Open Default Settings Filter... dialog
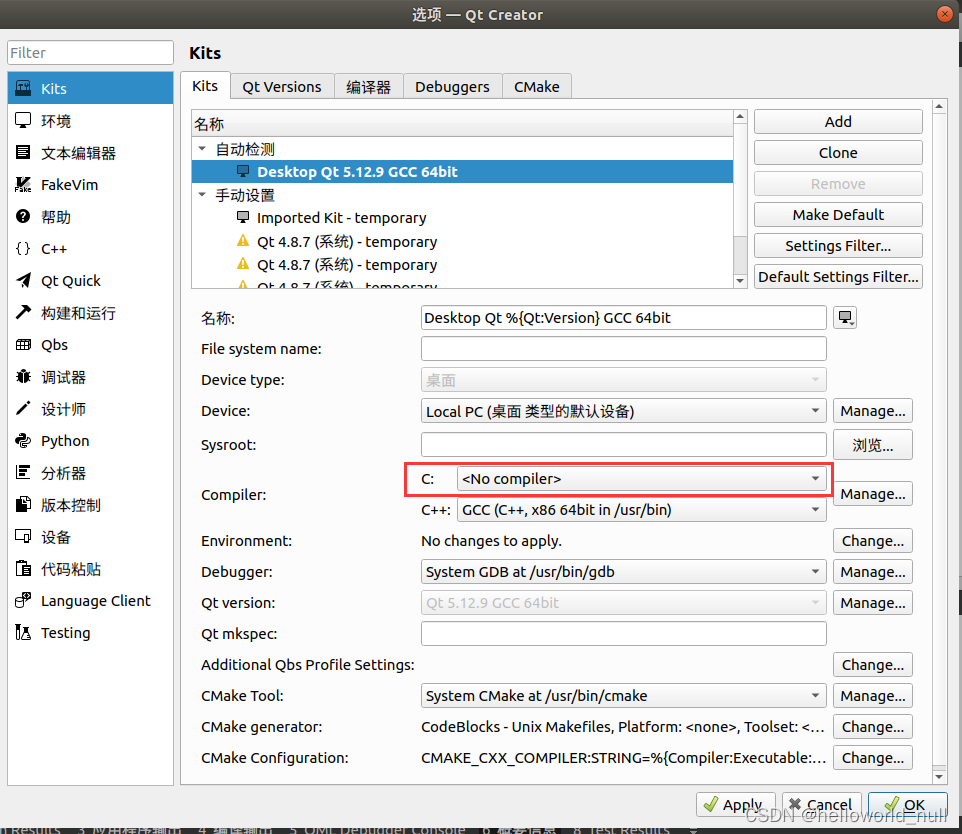 click(x=838, y=276)
